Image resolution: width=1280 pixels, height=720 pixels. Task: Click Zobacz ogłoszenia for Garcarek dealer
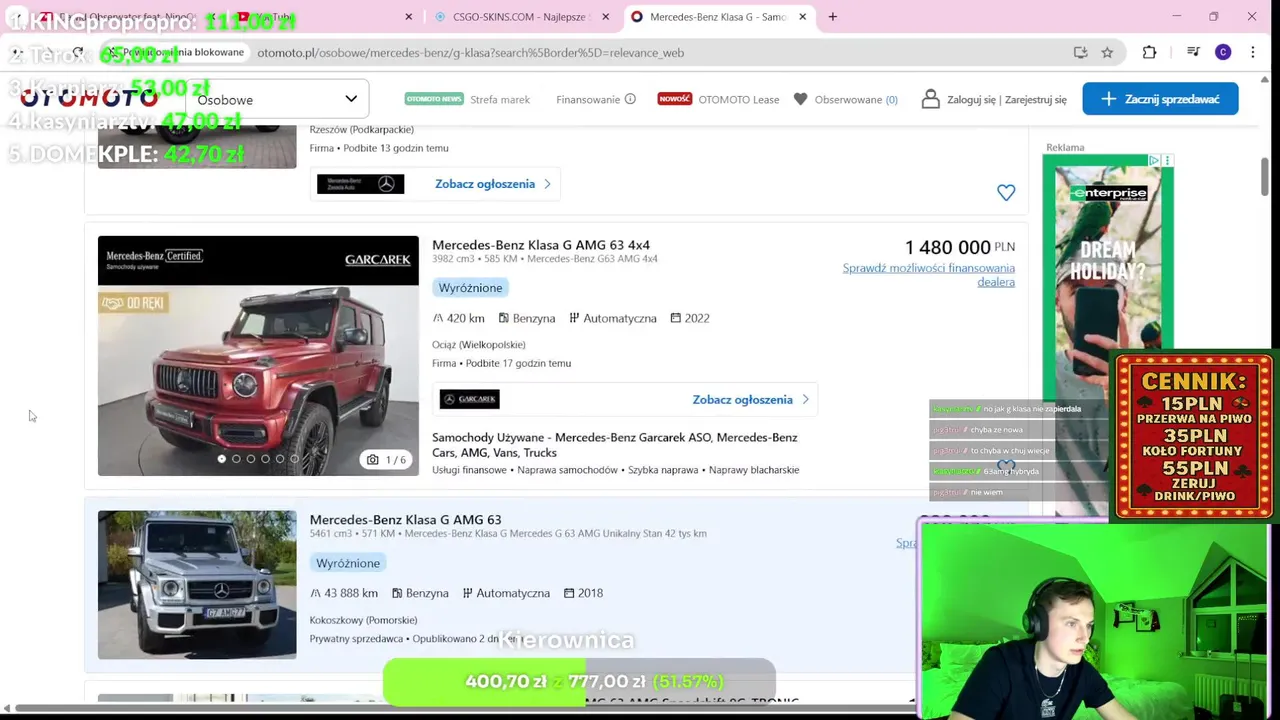point(750,399)
